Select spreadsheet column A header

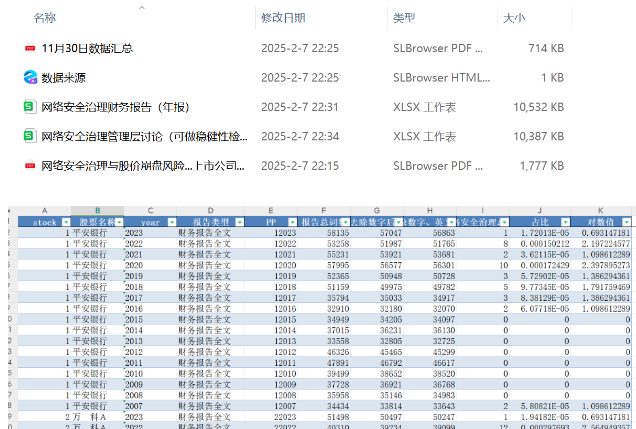point(45,211)
